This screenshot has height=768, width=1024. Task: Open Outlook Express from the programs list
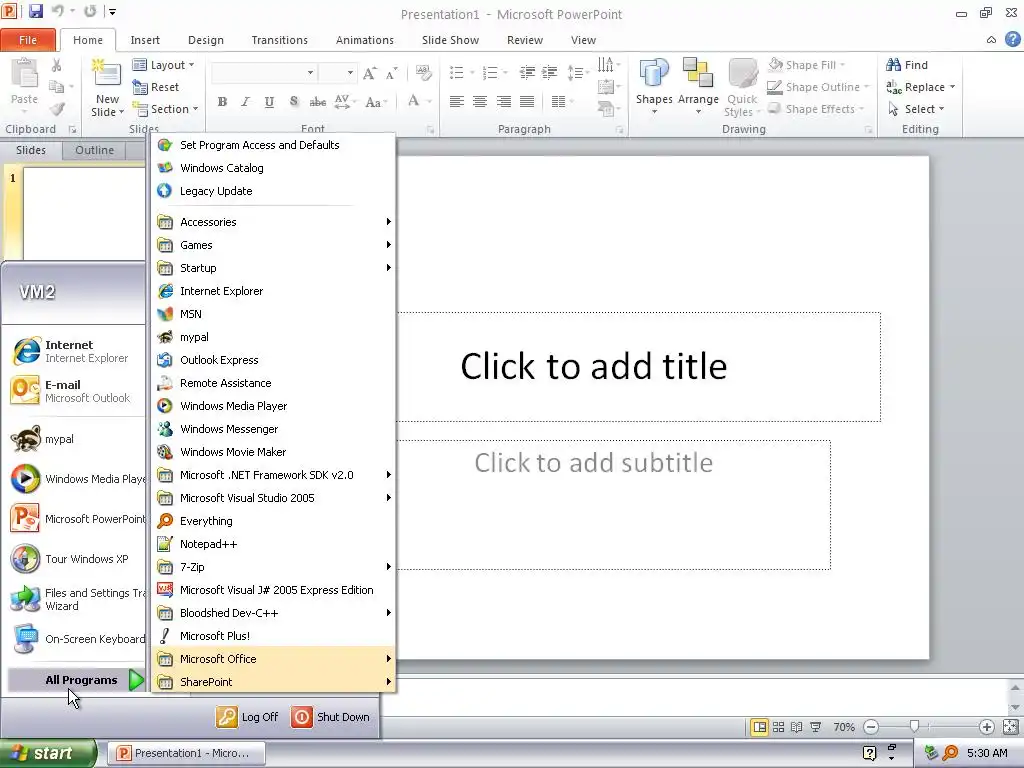[x=272, y=360]
